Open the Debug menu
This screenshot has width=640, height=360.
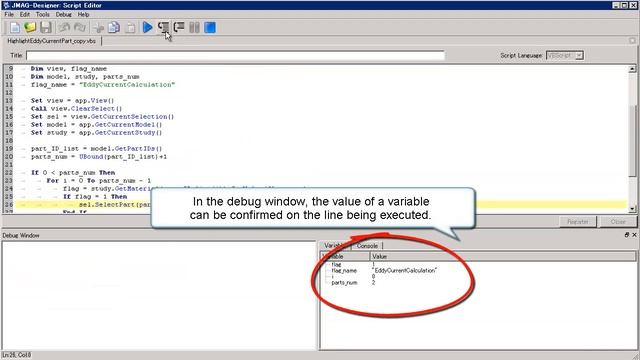[x=64, y=14]
